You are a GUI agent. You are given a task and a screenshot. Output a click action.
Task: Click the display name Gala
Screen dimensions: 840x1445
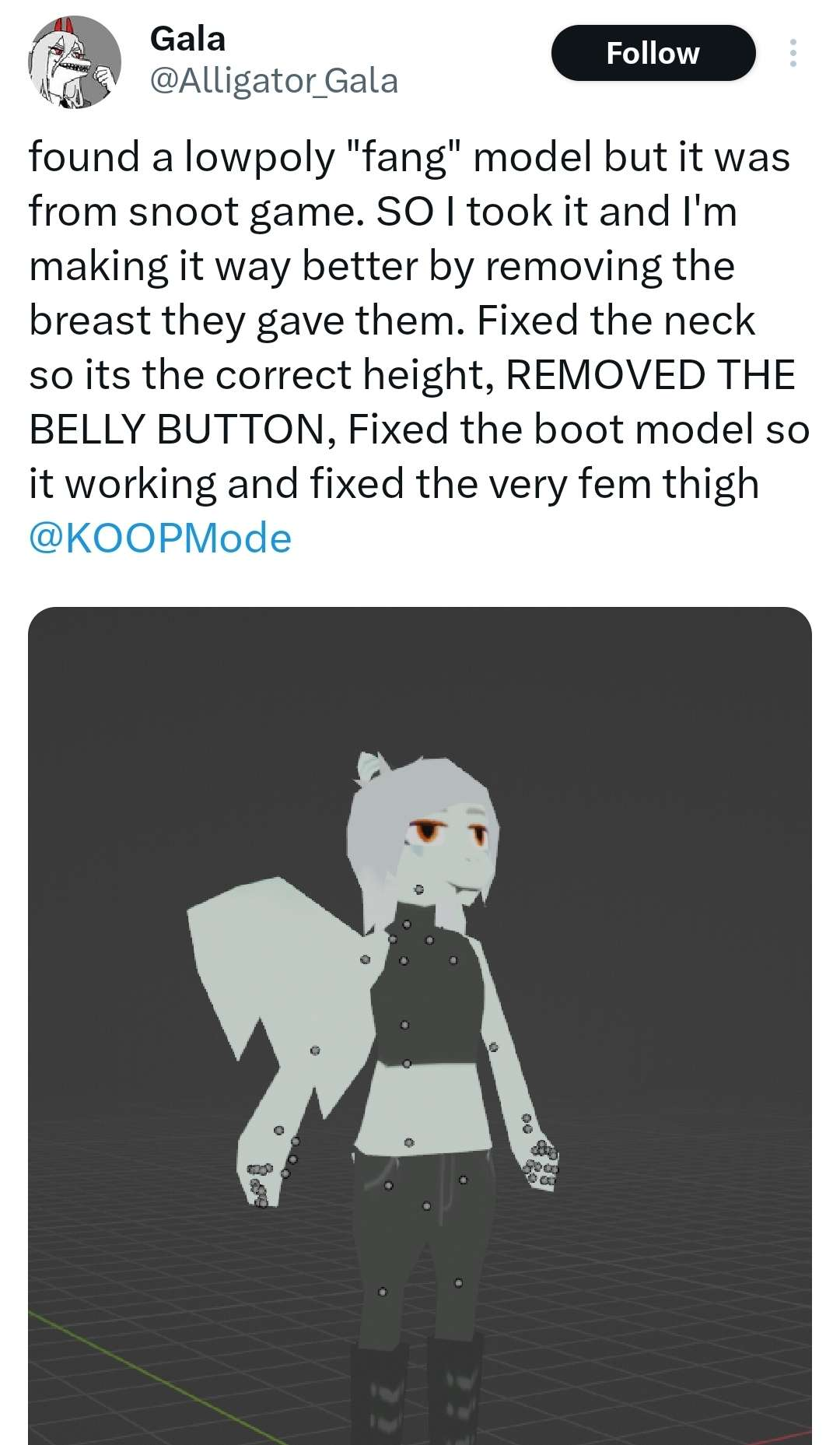(187, 39)
